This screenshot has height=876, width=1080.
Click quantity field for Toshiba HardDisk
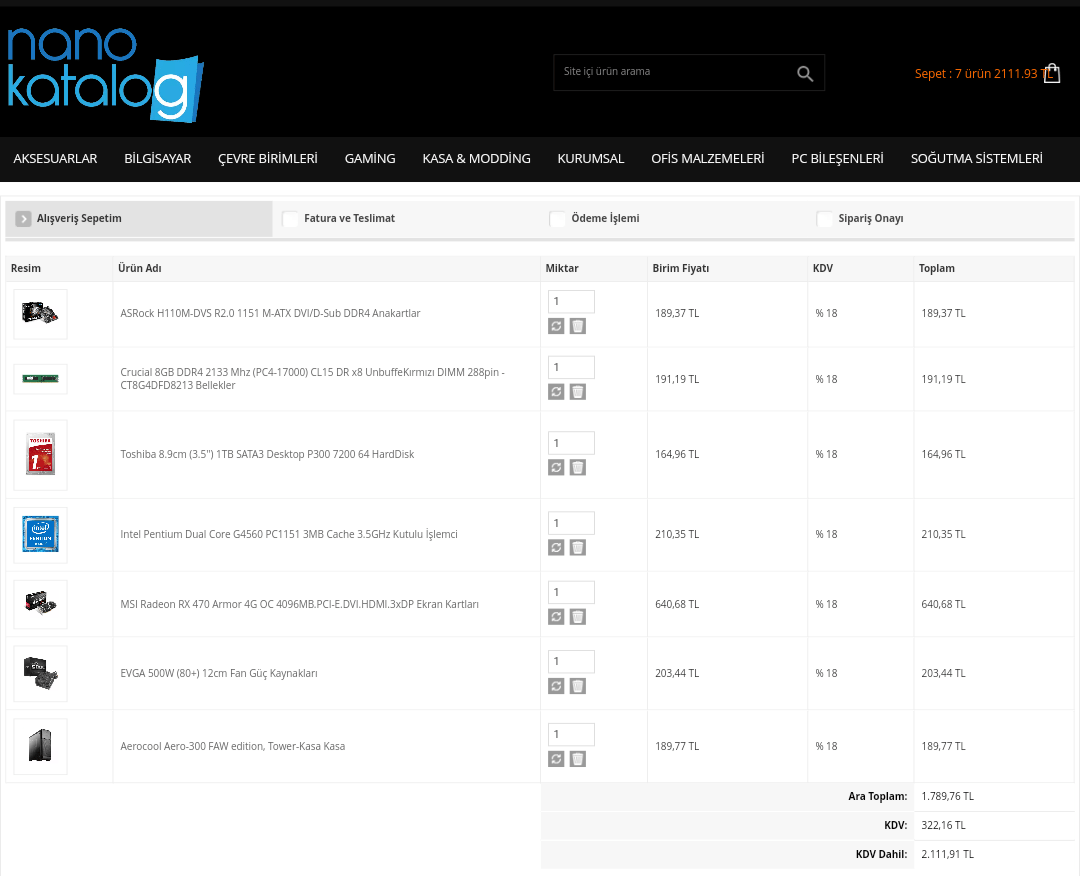pos(571,443)
